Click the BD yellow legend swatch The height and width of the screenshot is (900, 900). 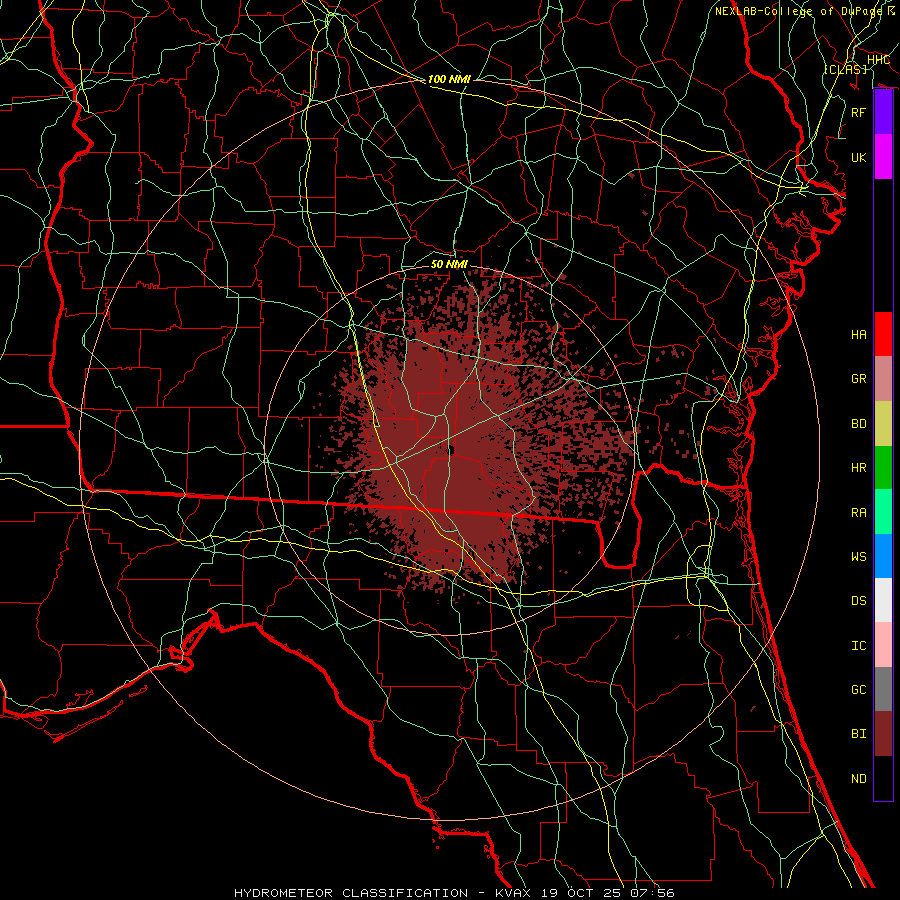(883, 423)
